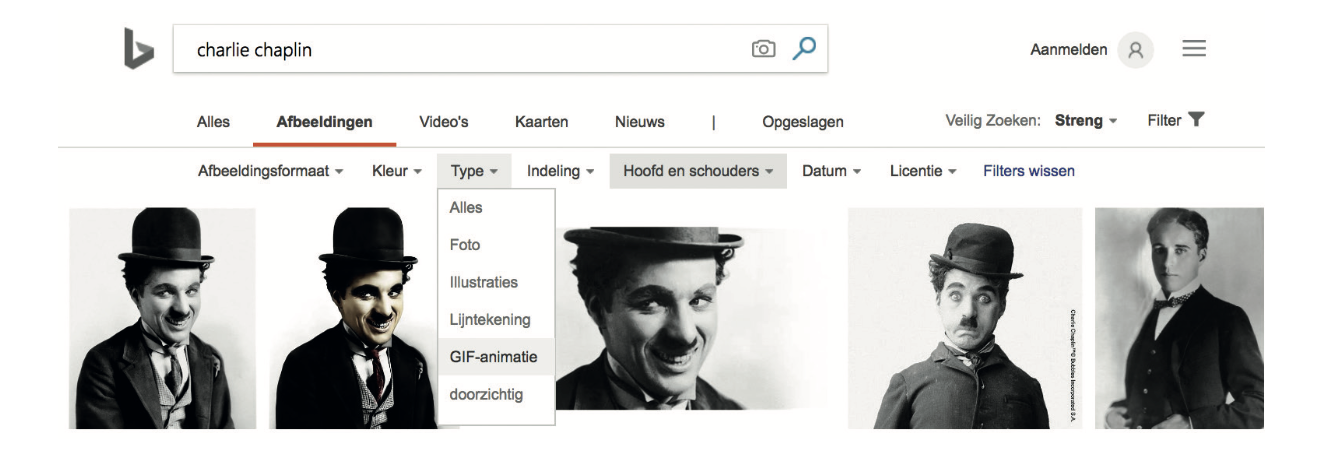The width and height of the screenshot is (1328, 462).
Task: Open the Hoofd en schouders dropdown
Action: pyautogui.click(x=698, y=171)
